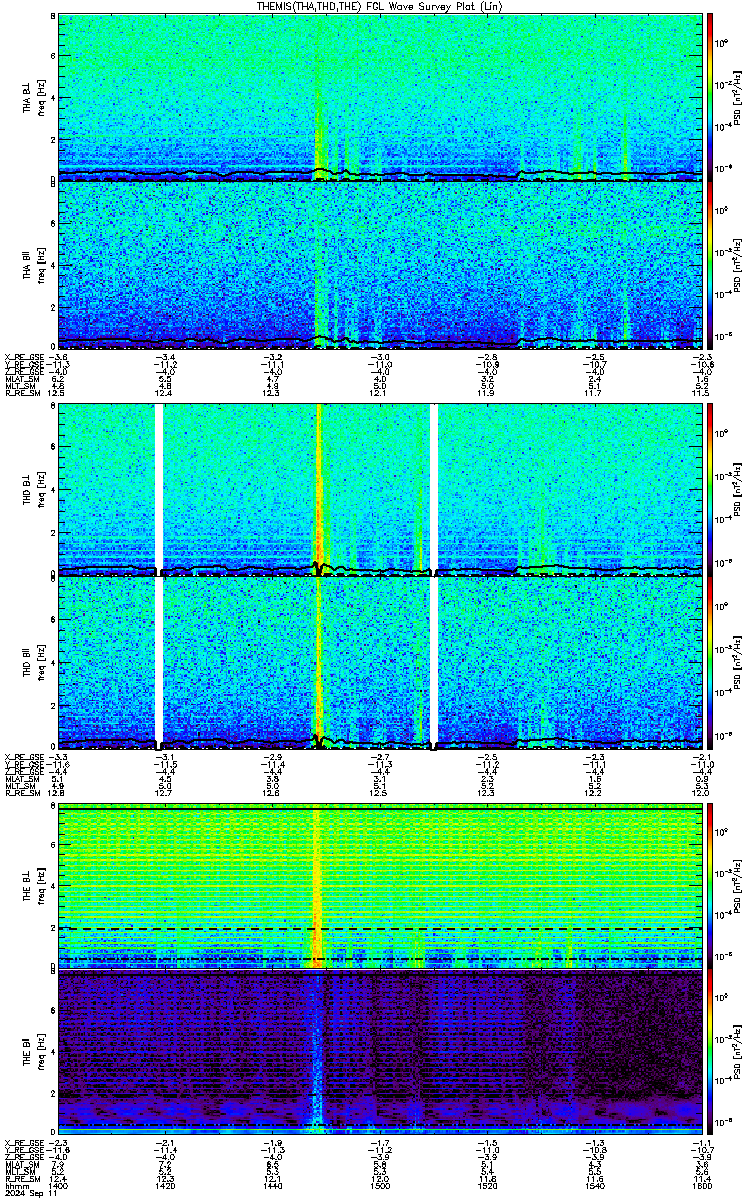This screenshot has height=1200, width=750.
Task: Click the THD B-parallel panel PSD color bar
Action: pos(710,661)
